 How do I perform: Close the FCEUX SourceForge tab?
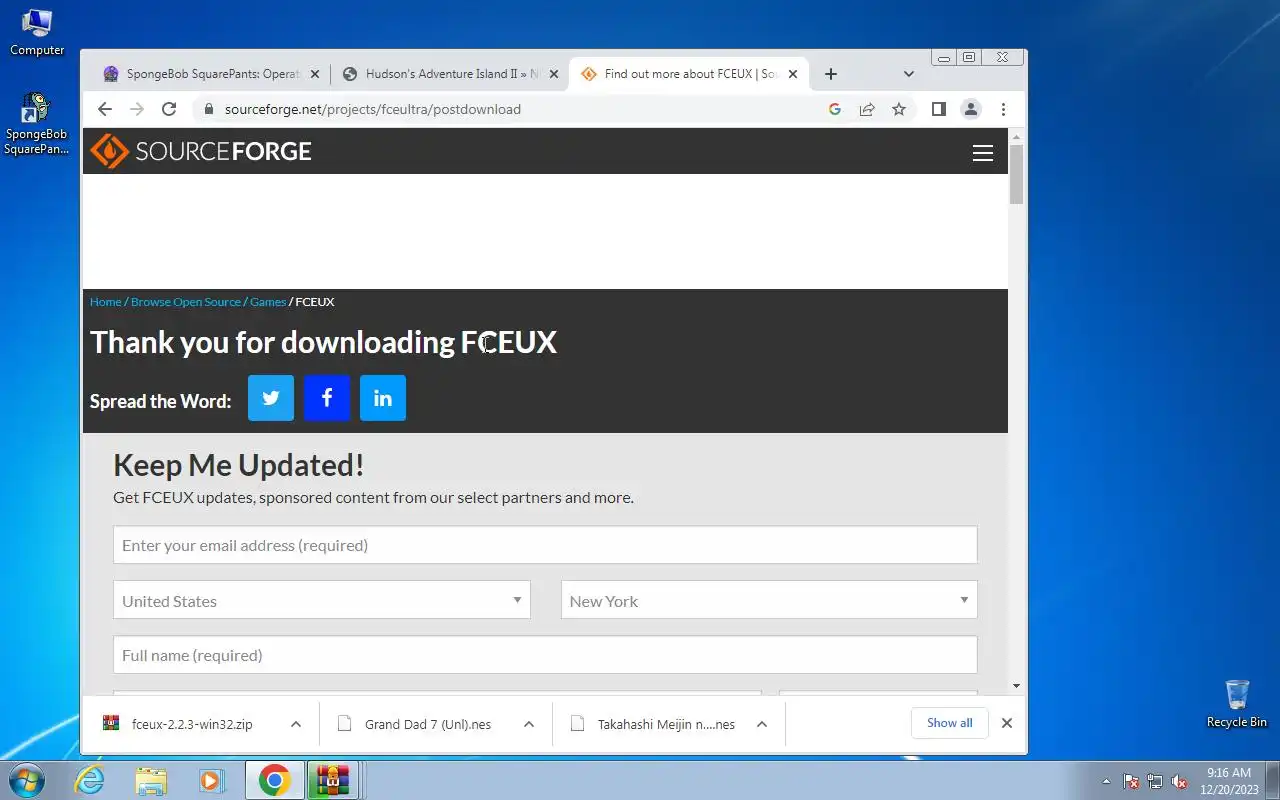tap(793, 74)
